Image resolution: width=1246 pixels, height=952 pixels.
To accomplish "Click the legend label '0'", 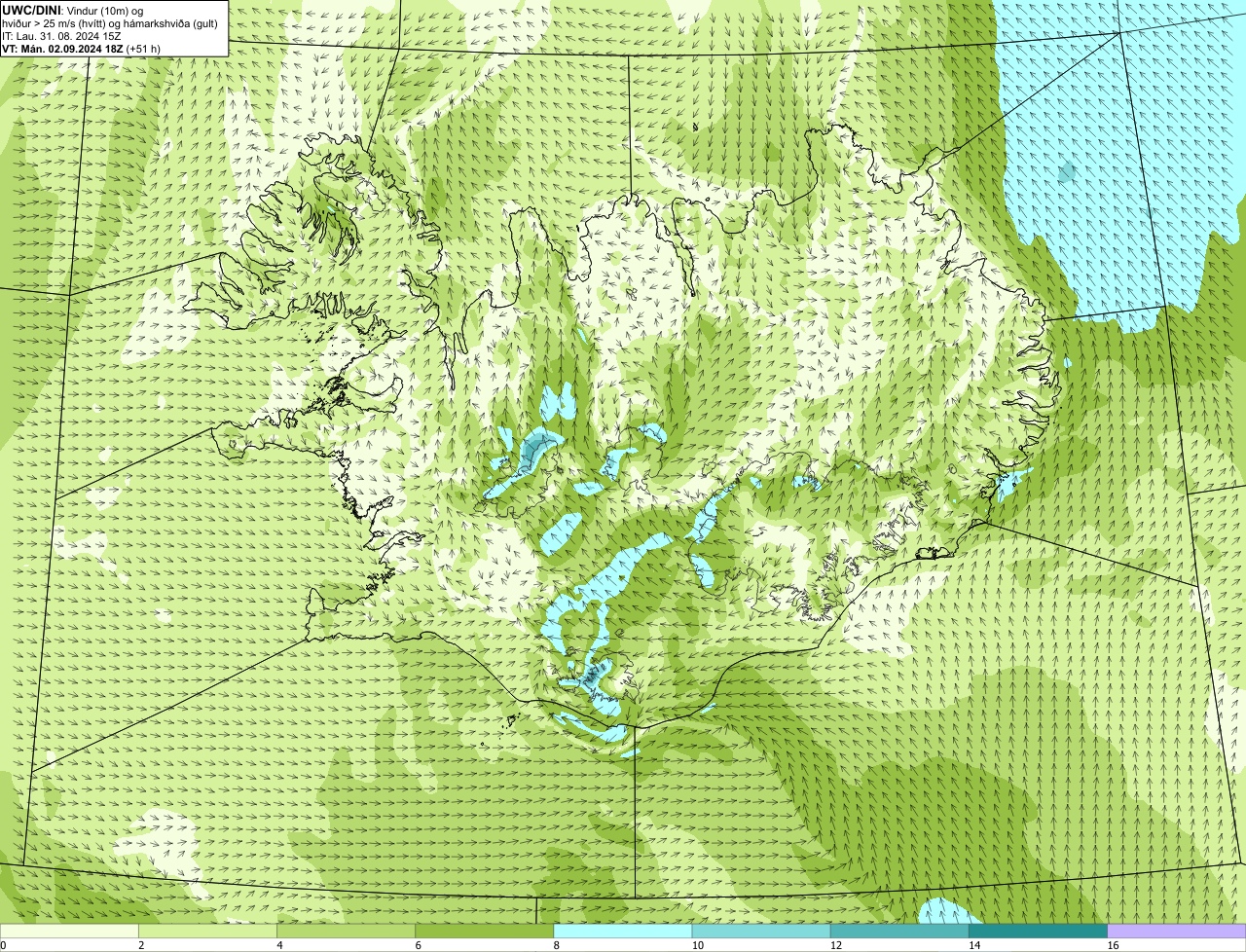I will (3, 945).
